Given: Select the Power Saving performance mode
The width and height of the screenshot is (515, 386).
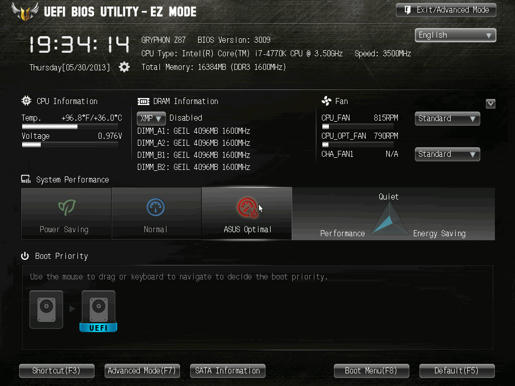Looking at the screenshot, I should (x=66, y=213).
